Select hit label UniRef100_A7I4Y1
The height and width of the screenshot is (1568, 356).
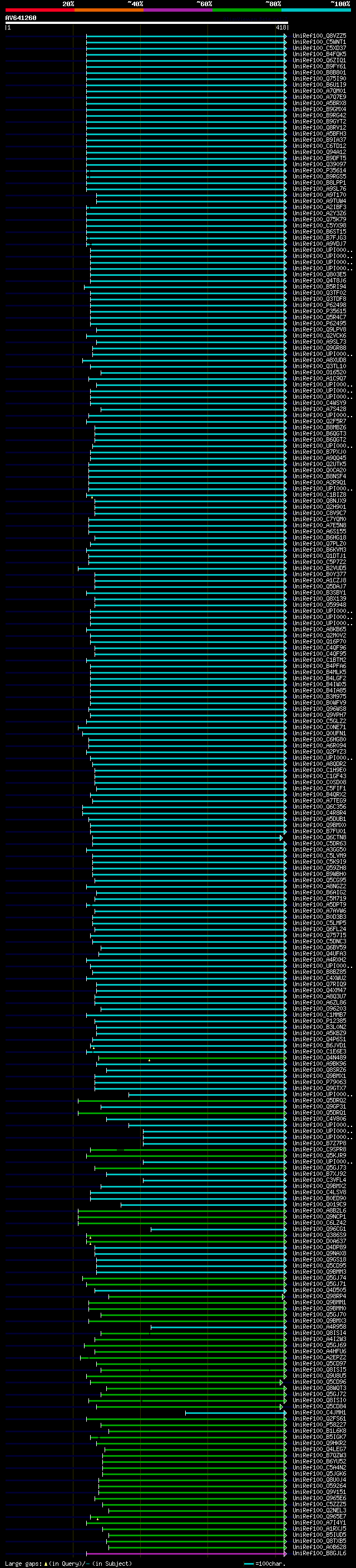[319, 1523]
